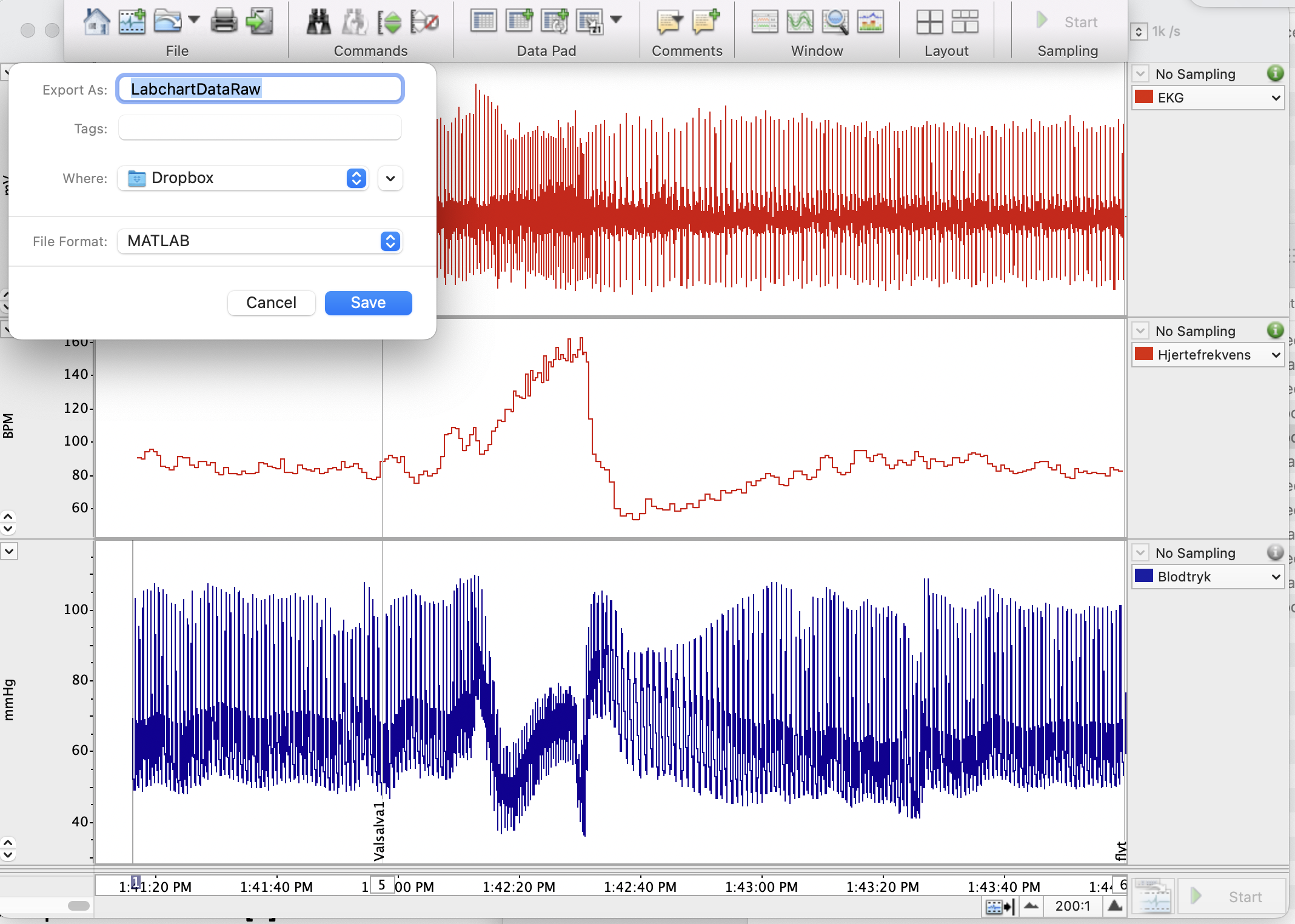Click the scroll-to-end chart icon
This screenshot has width=1295, height=924.
(x=999, y=907)
